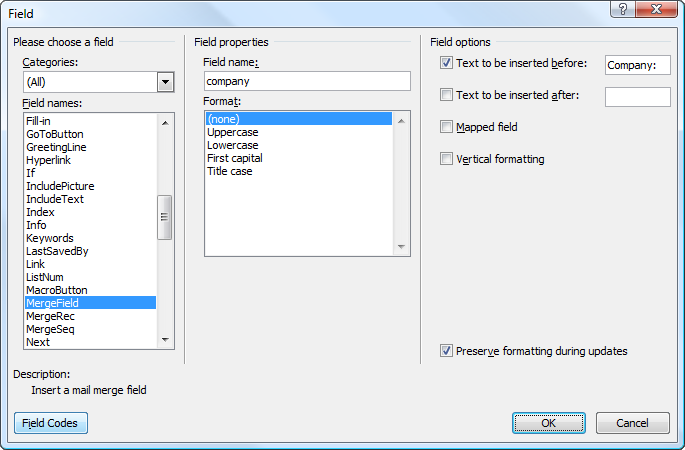Click Format list scroll-up arrow
This screenshot has height=450, width=685.
[x=402, y=120]
